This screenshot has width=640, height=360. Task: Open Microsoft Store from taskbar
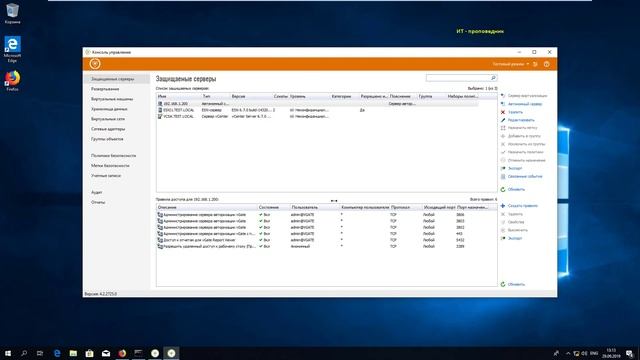click(89, 353)
